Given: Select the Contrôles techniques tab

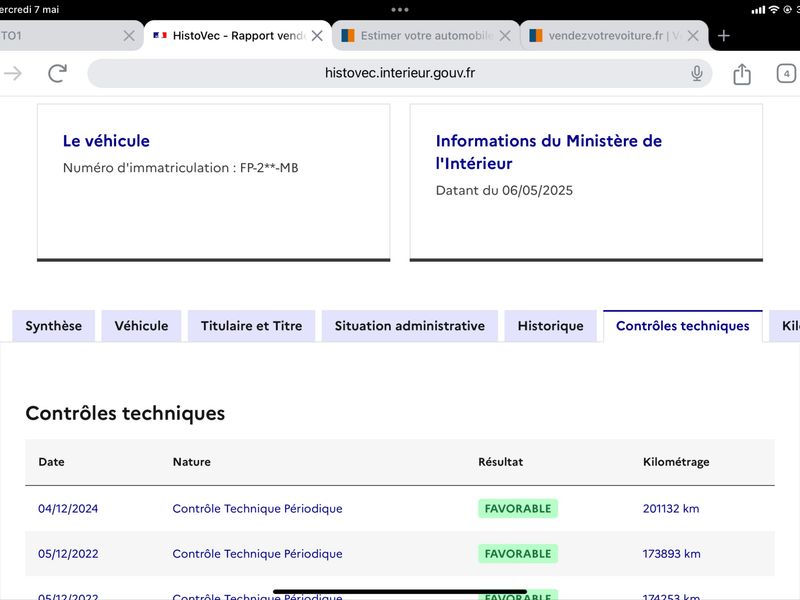Looking at the screenshot, I should (x=683, y=326).
